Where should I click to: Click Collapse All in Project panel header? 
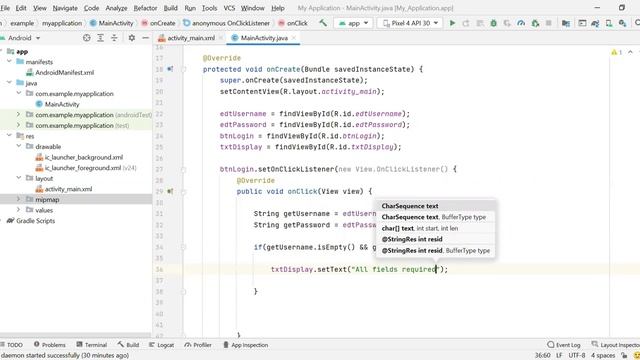(114, 38)
